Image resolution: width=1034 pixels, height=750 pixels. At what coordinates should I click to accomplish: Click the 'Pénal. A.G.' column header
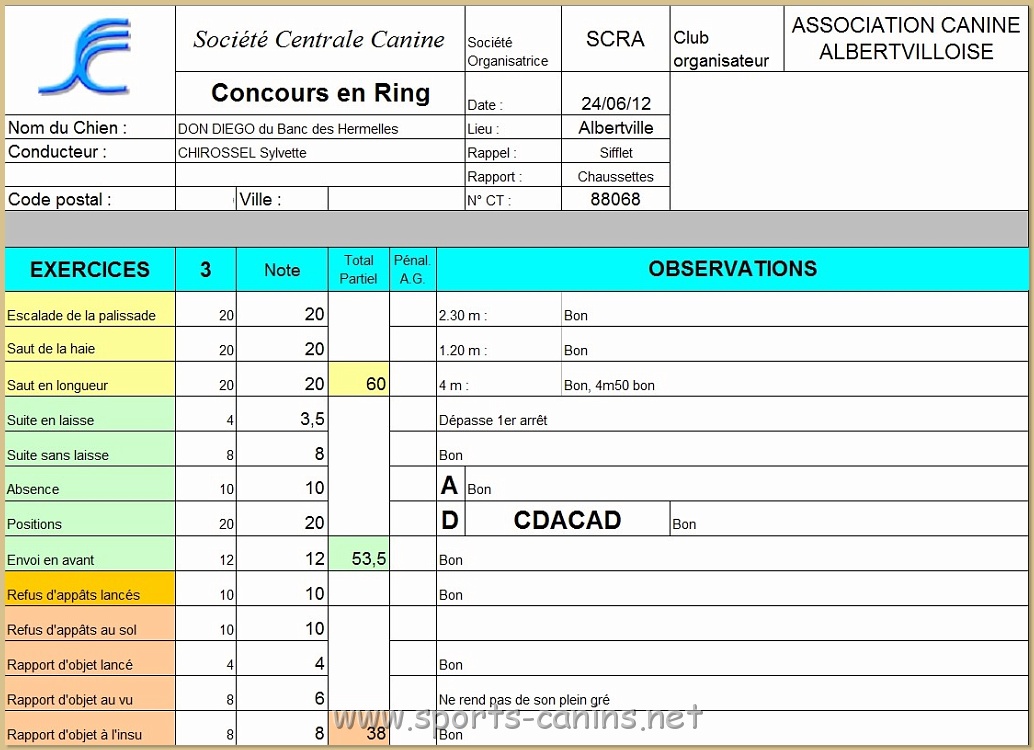tap(412, 269)
